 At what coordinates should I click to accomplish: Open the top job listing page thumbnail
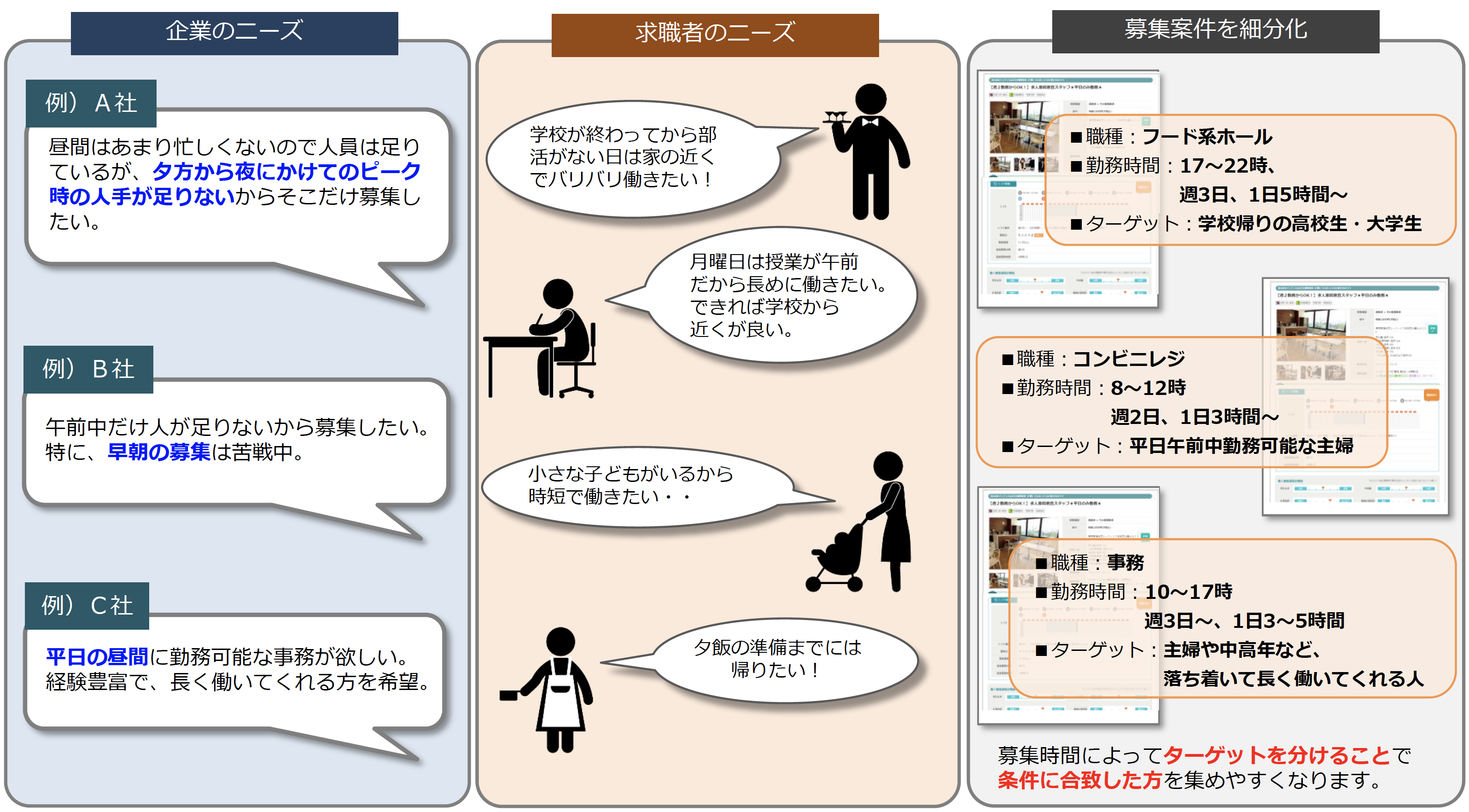[1067, 189]
